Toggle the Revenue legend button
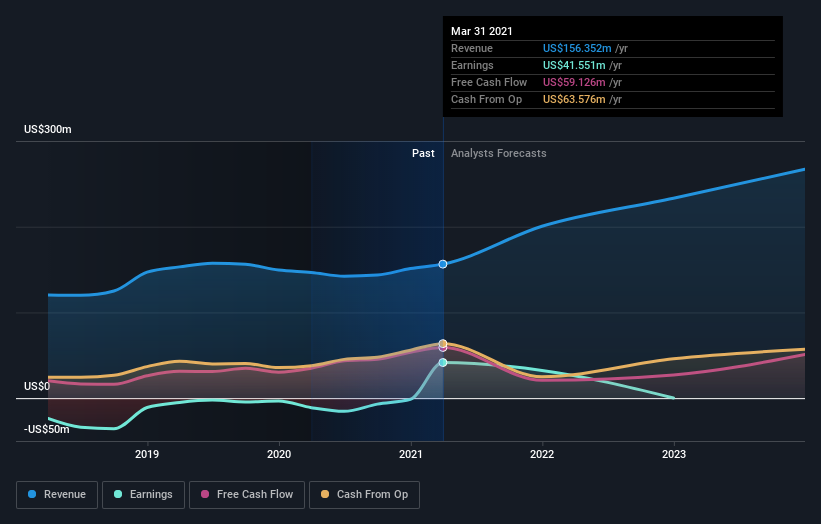 coord(57,495)
